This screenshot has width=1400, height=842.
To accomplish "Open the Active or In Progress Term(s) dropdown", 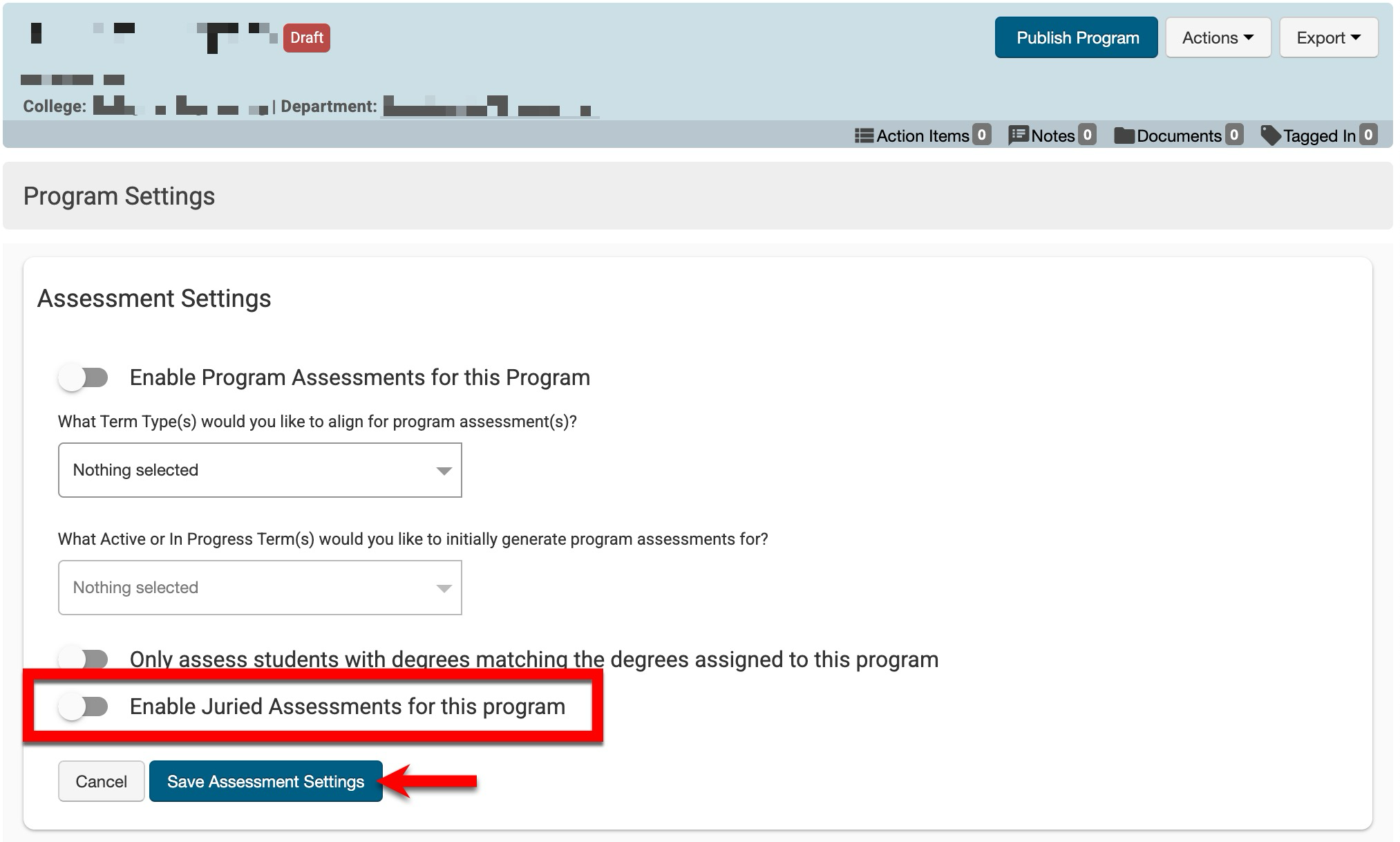I will tap(260, 588).
